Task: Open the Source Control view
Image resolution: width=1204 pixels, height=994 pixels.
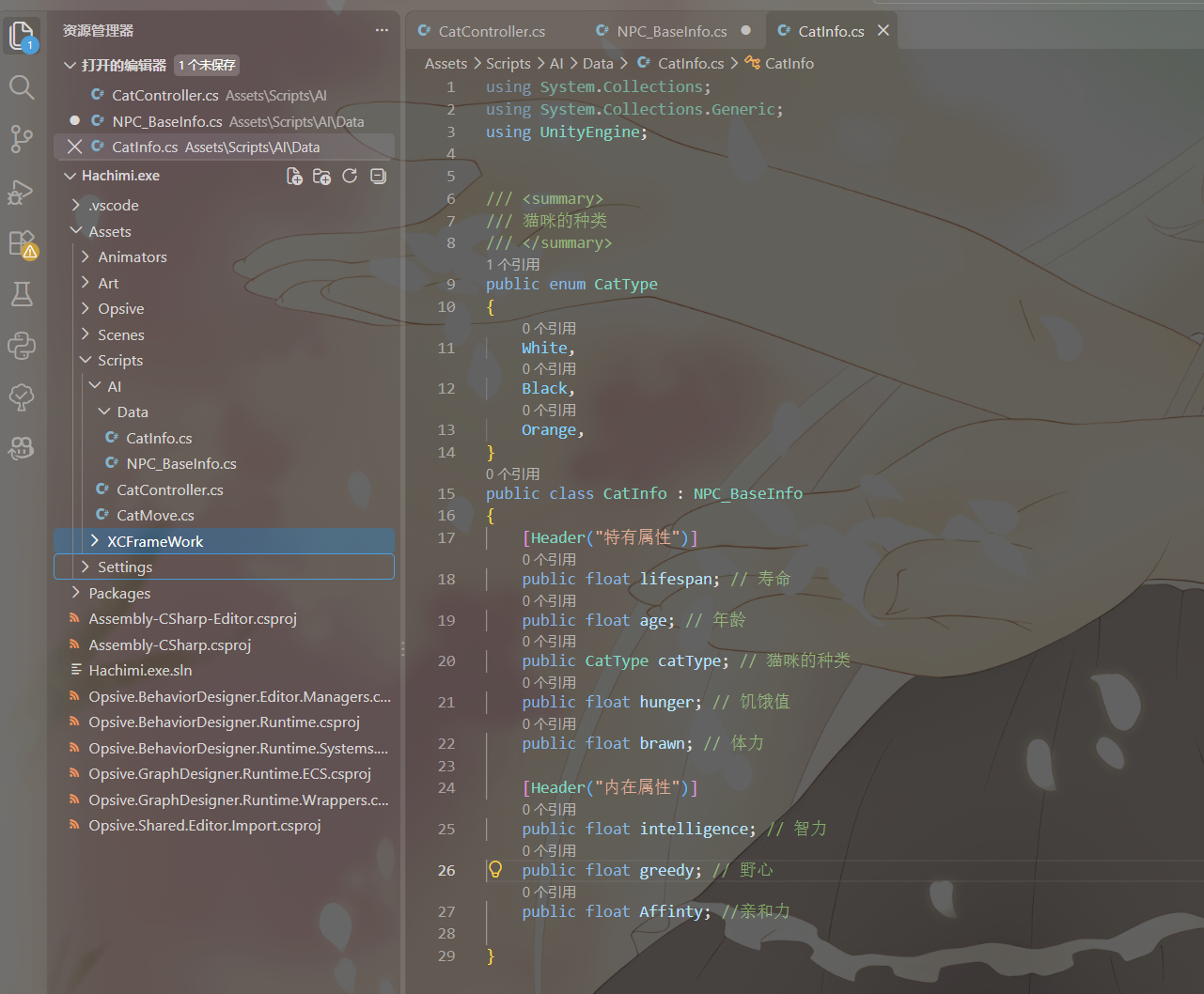Action: click(x=22, y=139)
